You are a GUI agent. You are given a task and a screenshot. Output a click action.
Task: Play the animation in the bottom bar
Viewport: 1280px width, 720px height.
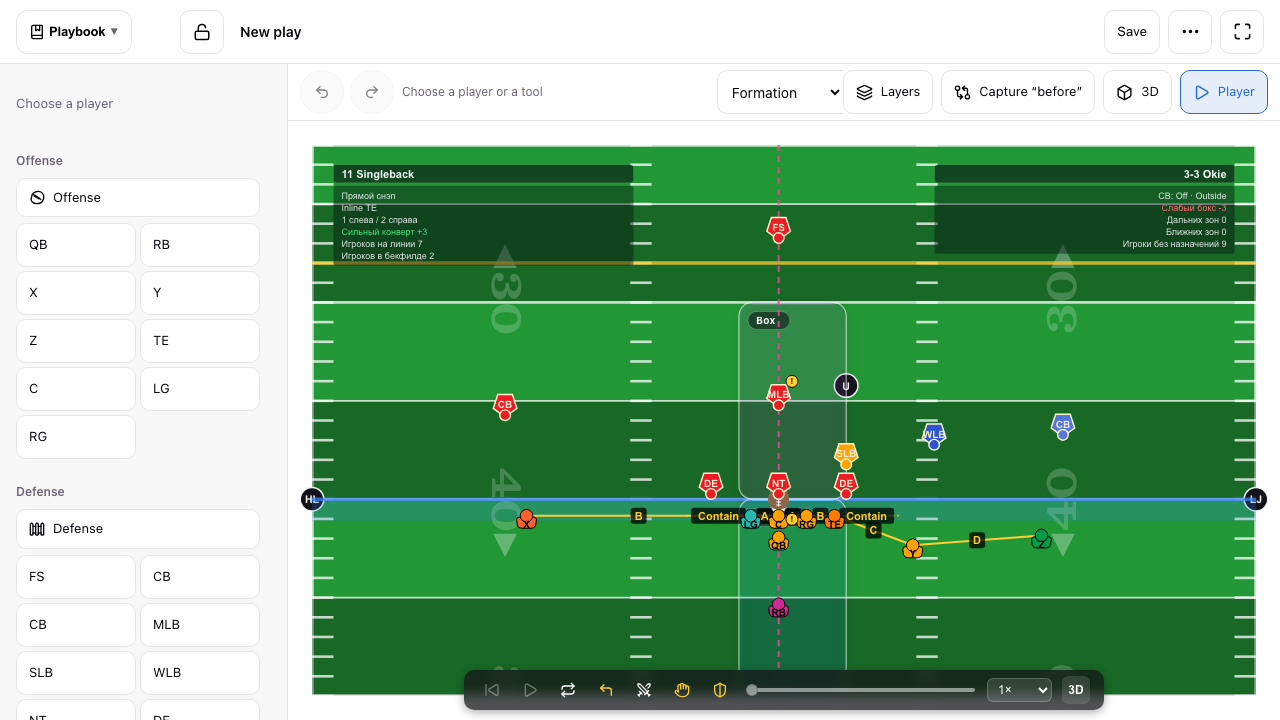(x=530, y=690)
